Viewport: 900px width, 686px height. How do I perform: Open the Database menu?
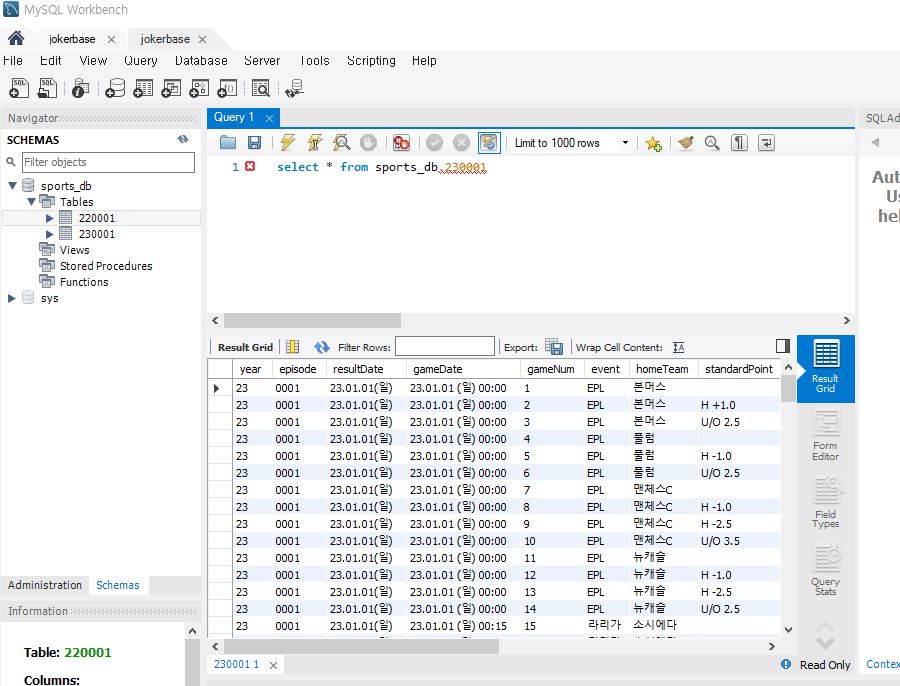(201, 61)
